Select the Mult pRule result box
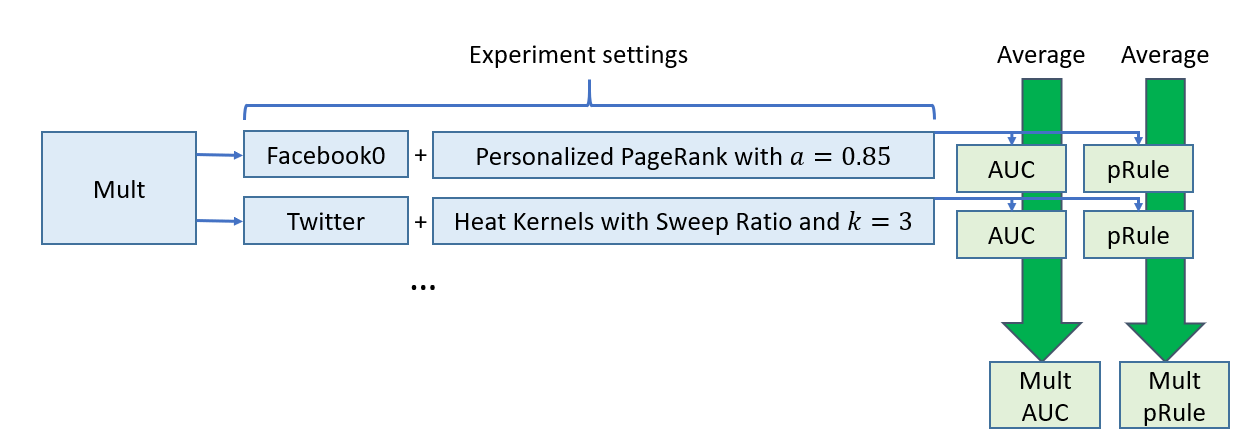 pyautogui.click(x=1175, y=396)
